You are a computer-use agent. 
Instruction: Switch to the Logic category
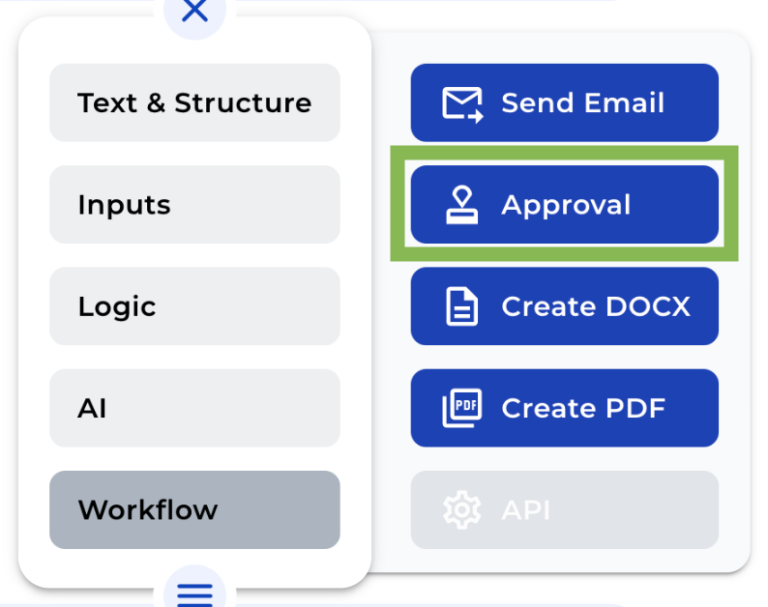click(x=194, y=307)
